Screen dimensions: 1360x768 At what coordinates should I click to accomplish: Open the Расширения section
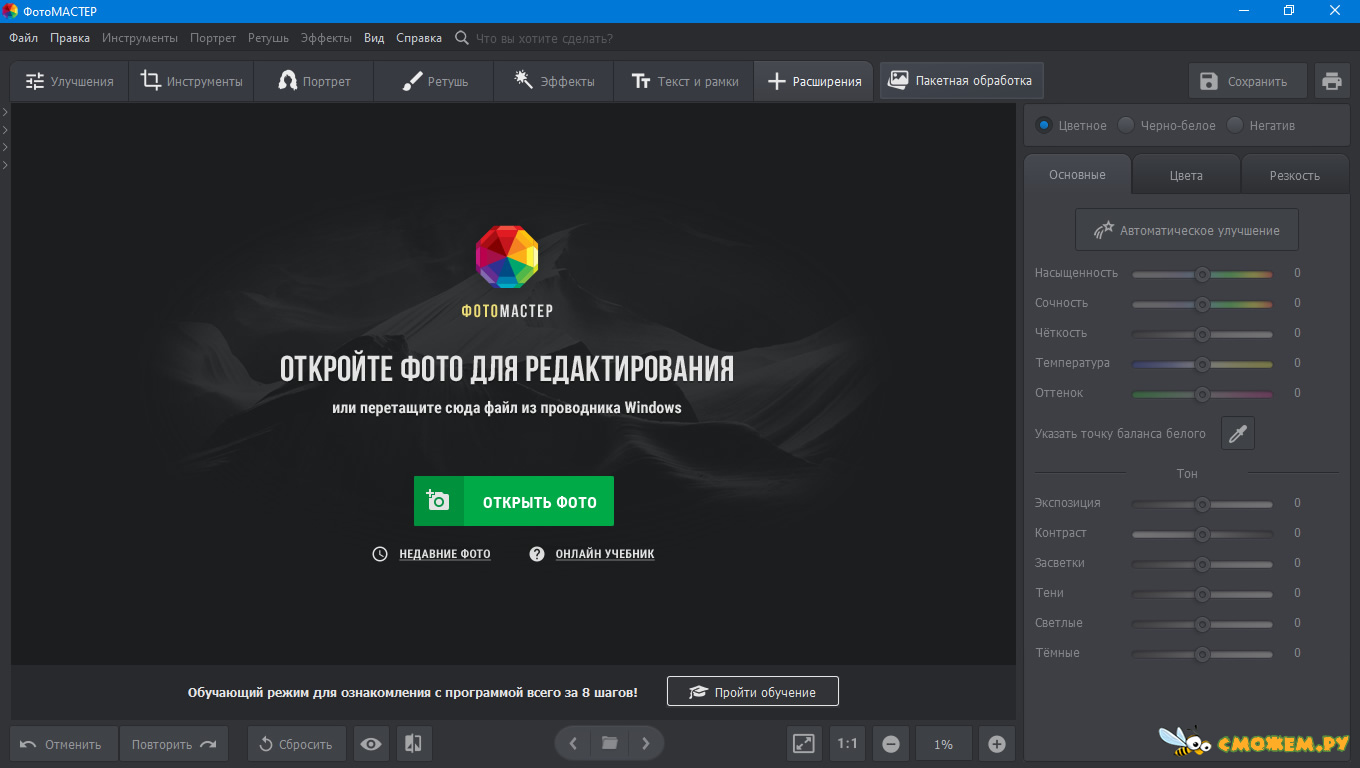[814, 81]
